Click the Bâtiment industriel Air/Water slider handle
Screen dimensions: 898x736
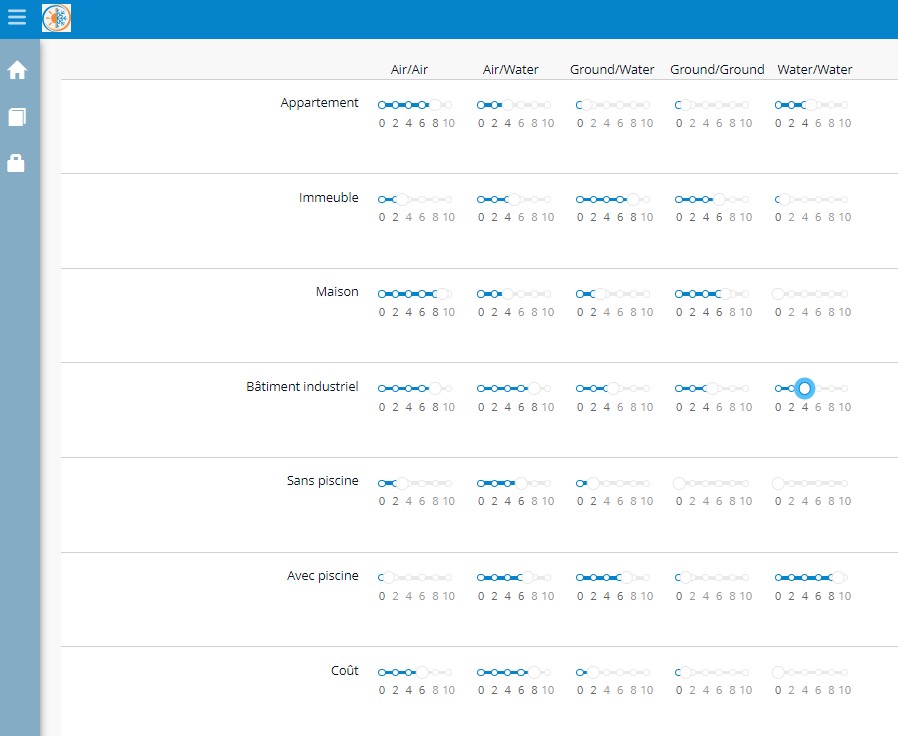(534, 388)
